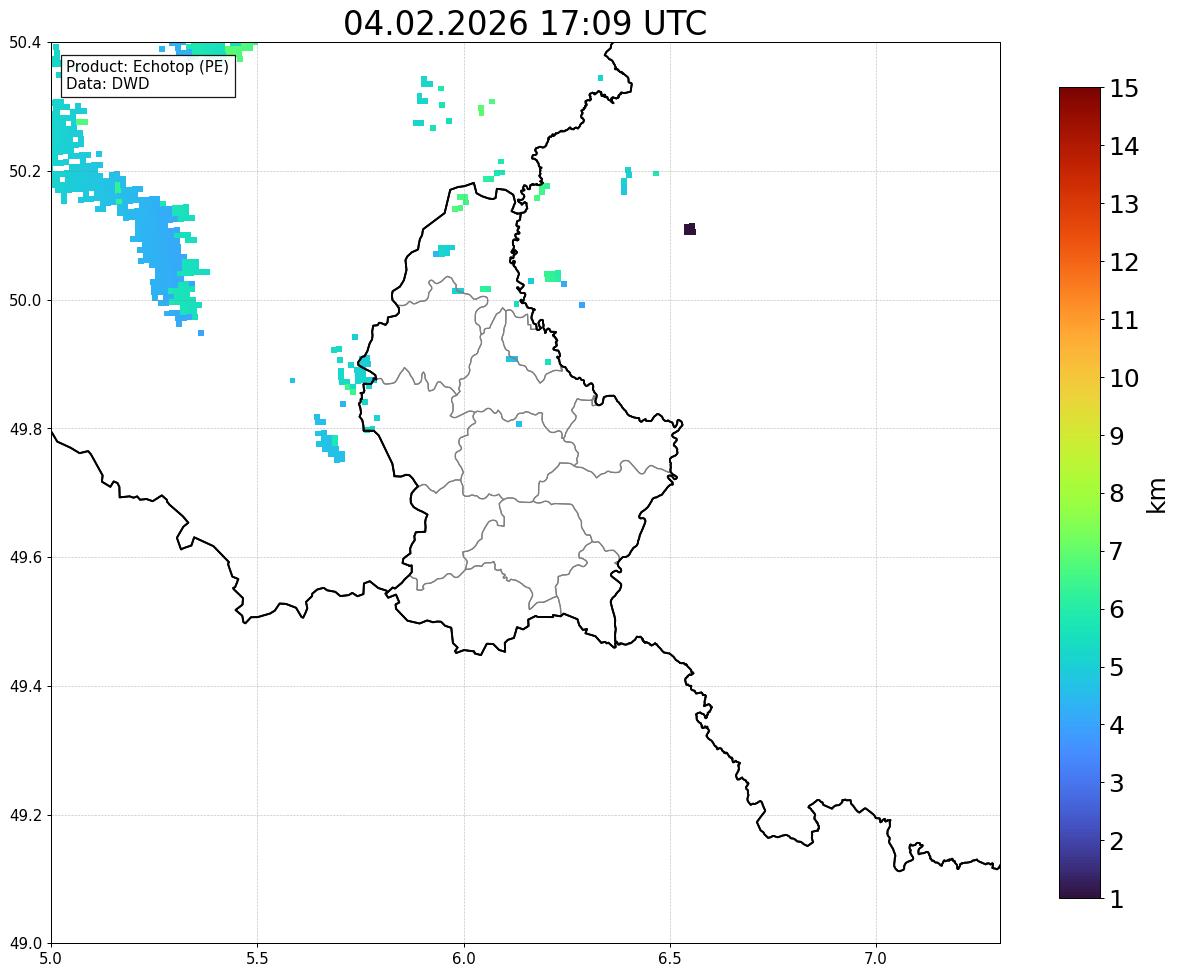Click the y-axis label "49.6"

(24, 557)
